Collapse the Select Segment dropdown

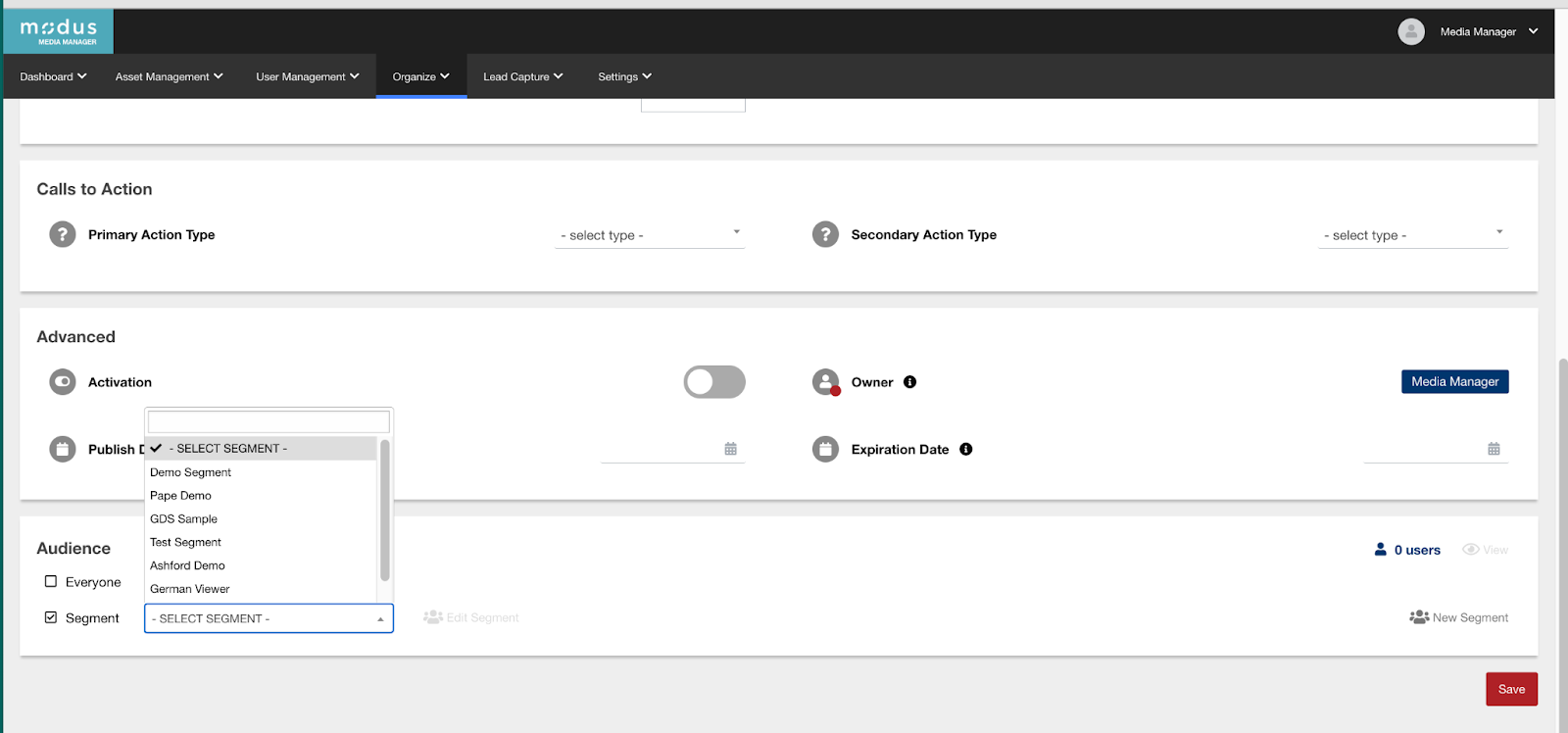click(269, 618)
